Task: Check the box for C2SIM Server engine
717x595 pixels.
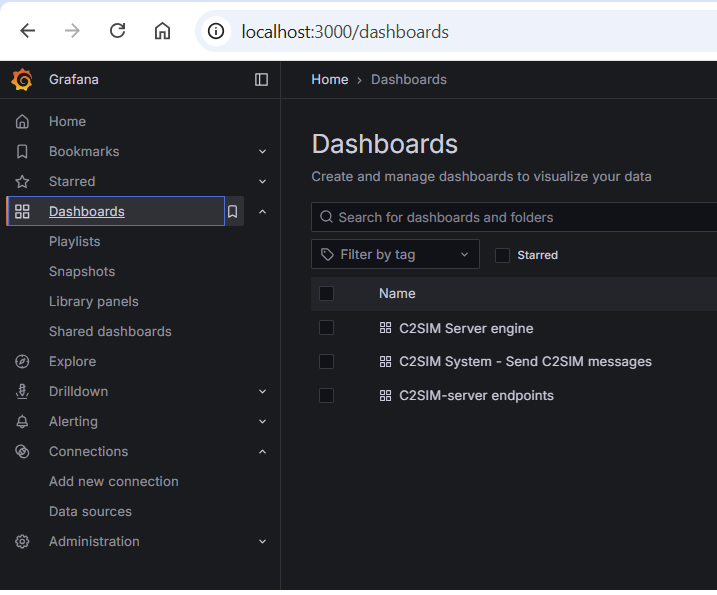Action: (326, 328)
